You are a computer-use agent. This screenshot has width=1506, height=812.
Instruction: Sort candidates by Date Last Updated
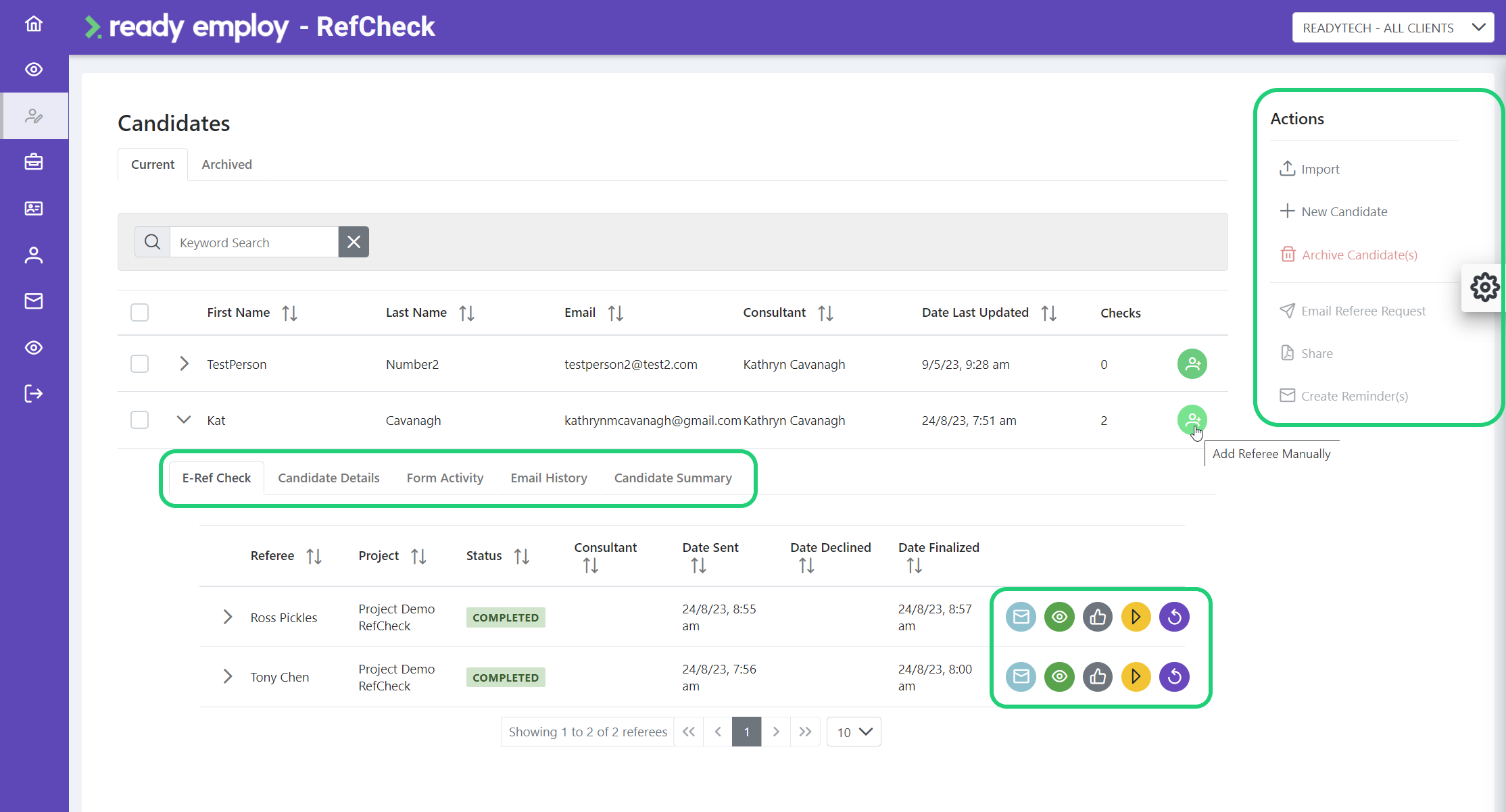point(1049,313)
